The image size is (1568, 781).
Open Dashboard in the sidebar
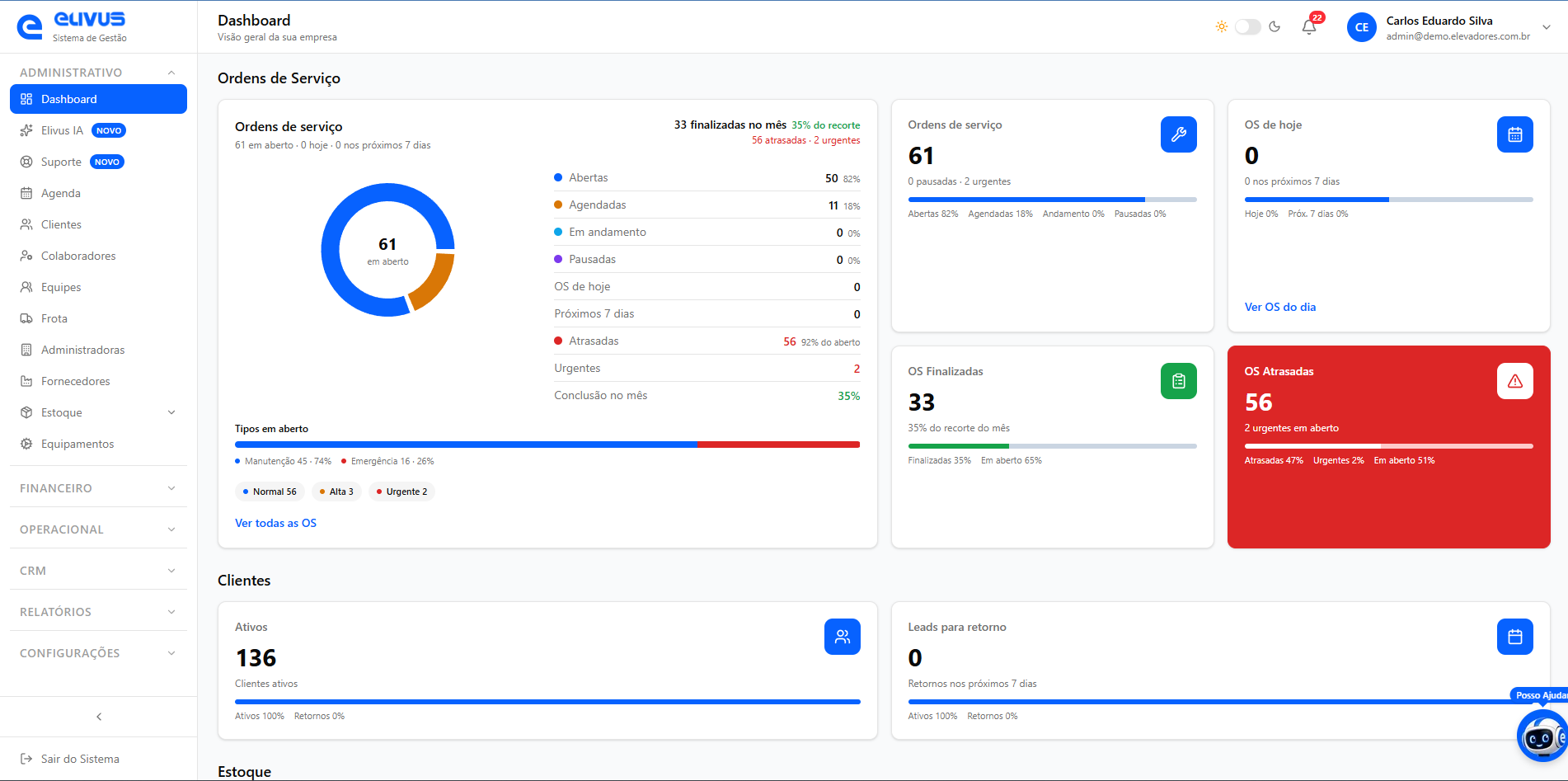click(98, 99)
